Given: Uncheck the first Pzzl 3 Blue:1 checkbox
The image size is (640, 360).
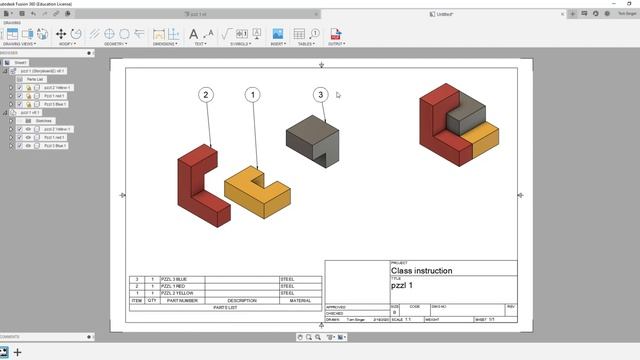Looking at the screenshot, I should (x=19, y=104).
